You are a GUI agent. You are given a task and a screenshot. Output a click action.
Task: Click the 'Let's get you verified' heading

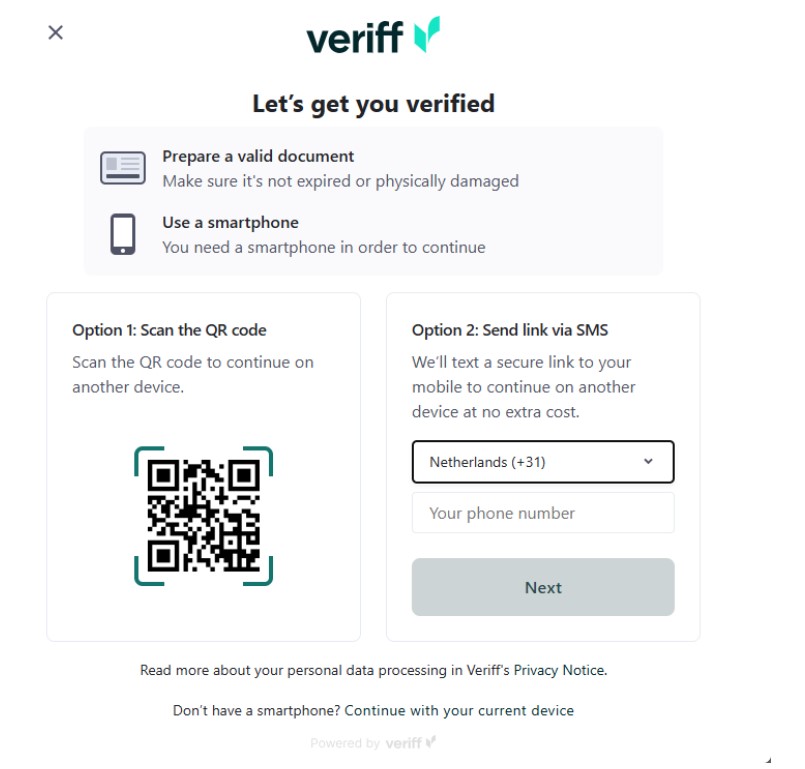click(x=375, y=103)
